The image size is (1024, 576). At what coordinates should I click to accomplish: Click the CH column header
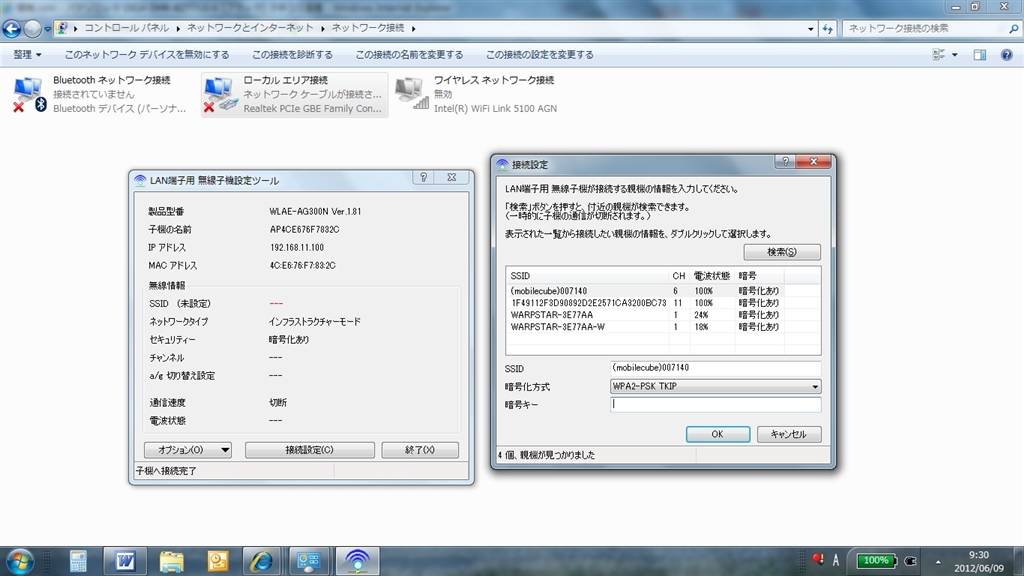(679, 276)
